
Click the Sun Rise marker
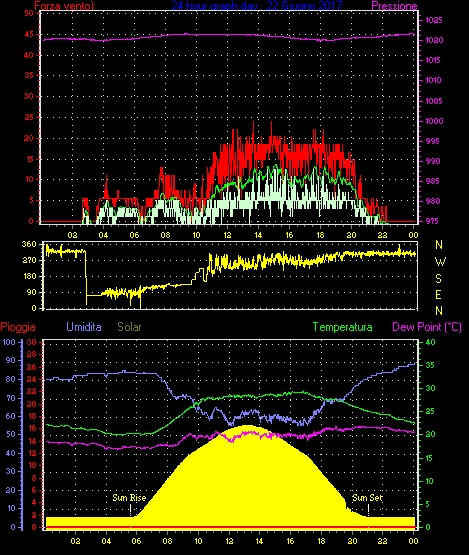pos(129,498)
